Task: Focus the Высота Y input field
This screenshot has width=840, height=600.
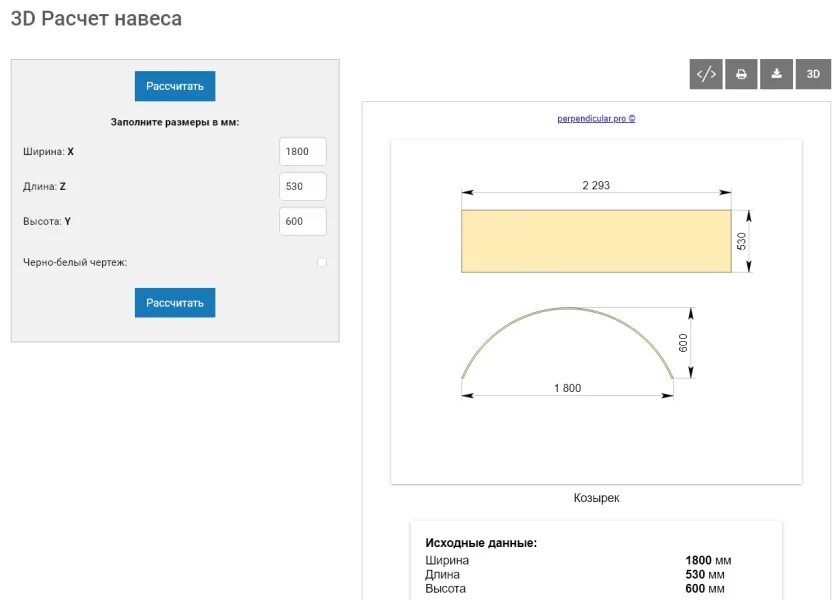Action: [303, 221]
